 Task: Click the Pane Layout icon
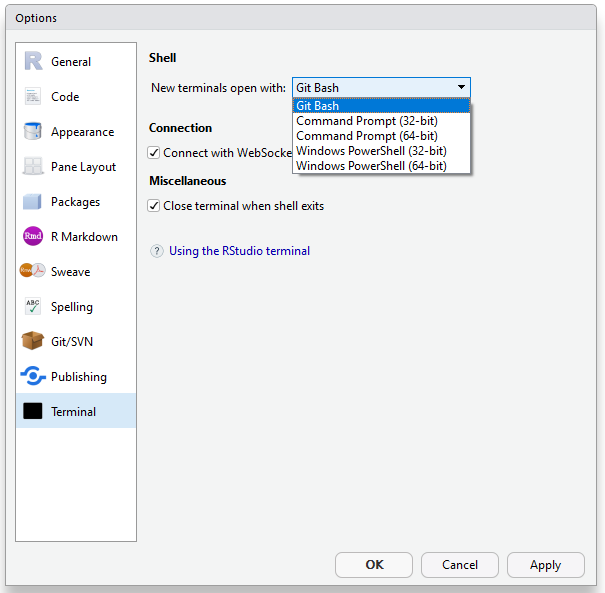(x=33, y=167)
